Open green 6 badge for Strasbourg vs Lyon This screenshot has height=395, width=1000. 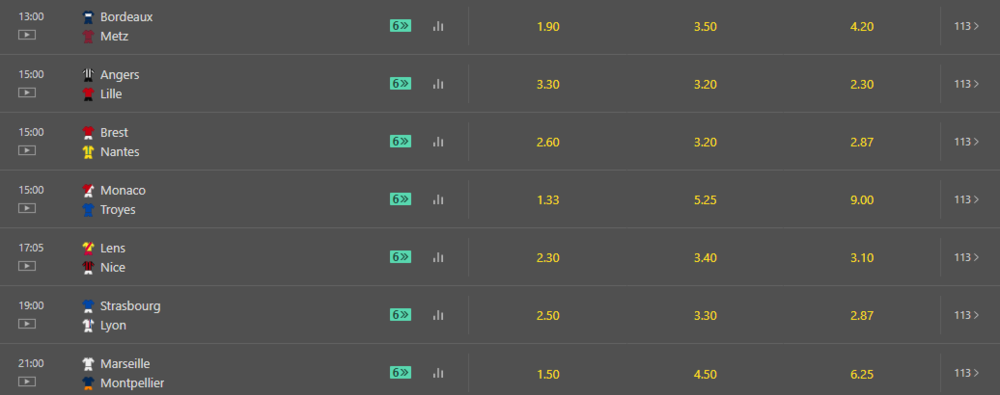pyautogui.click(x=401, y=315)
